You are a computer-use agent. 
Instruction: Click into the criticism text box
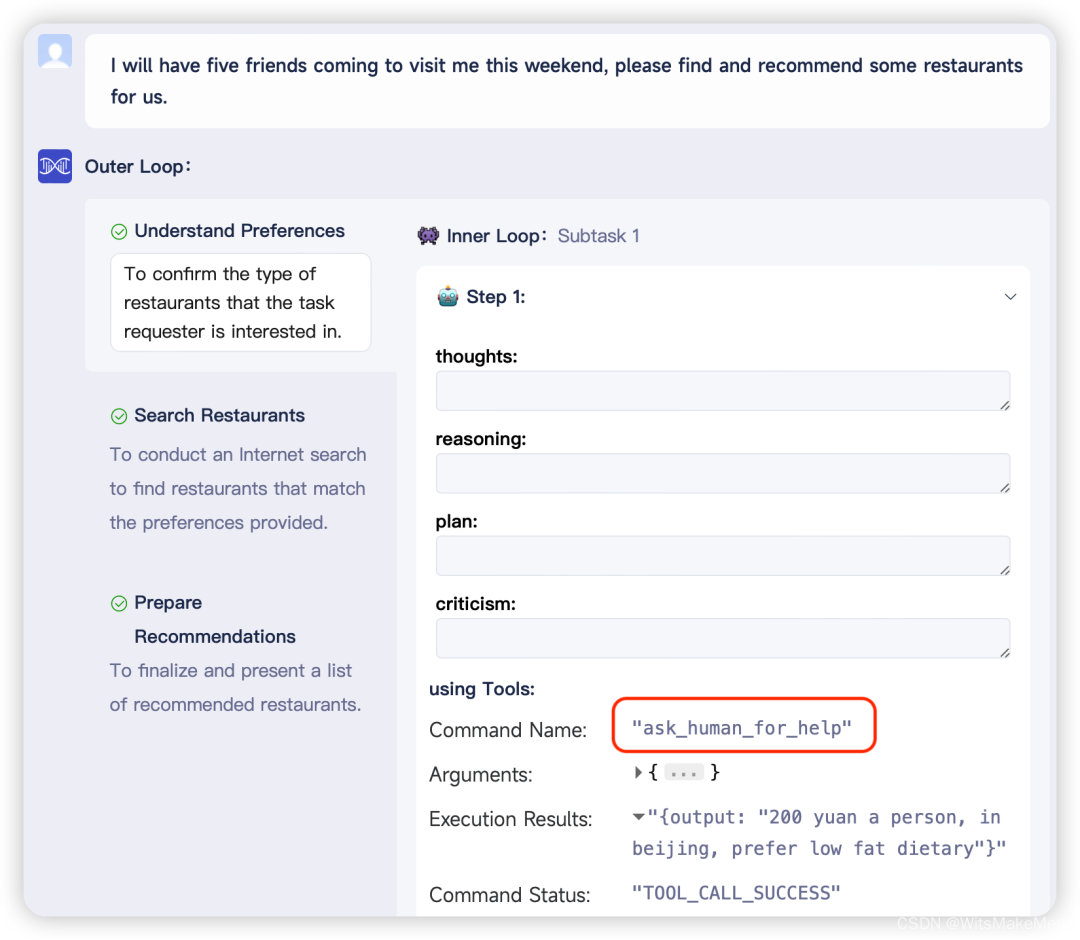pyautogui.click(x=723, y=638)
